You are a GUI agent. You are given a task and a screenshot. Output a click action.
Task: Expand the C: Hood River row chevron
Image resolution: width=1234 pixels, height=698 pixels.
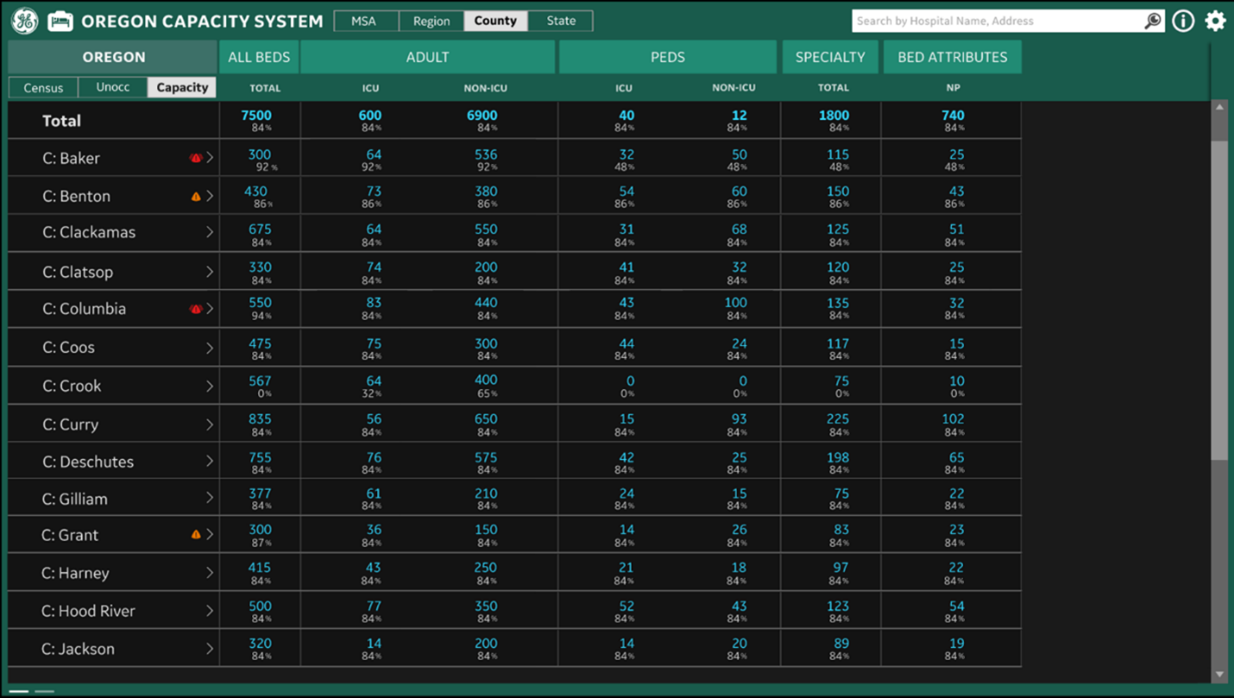coord(210,611)
